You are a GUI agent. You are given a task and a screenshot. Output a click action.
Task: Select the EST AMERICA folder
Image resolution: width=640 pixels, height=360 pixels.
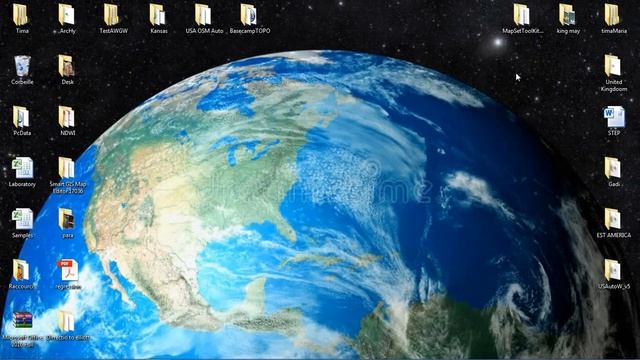[613, 219]
